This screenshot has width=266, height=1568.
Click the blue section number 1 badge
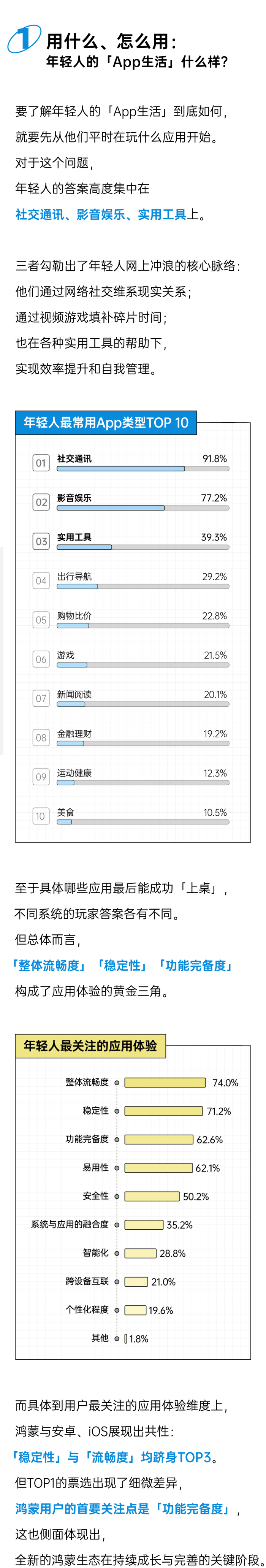24,38
